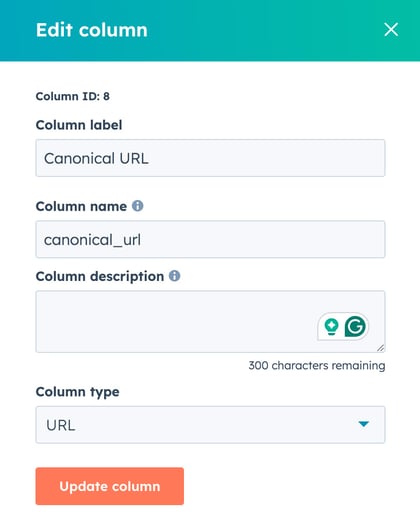Click the Edit column header title
The height and width of the screenshot is (525, 420).
coord(92,30)
